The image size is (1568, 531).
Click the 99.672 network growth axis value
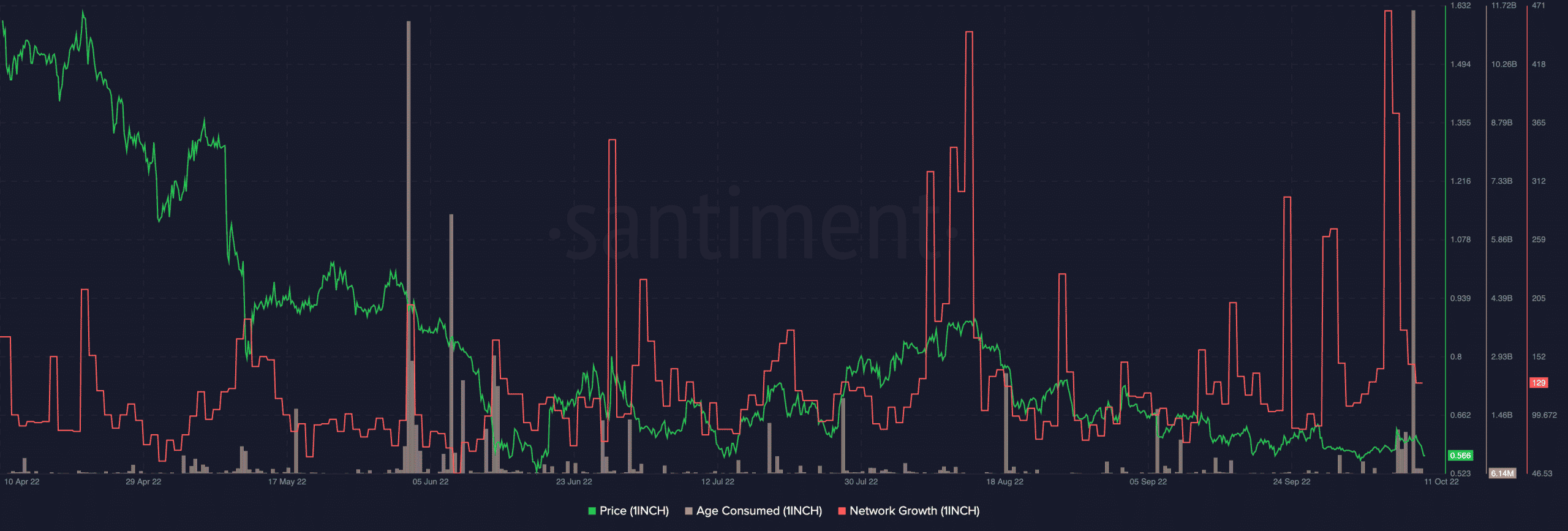point(1544,415)
